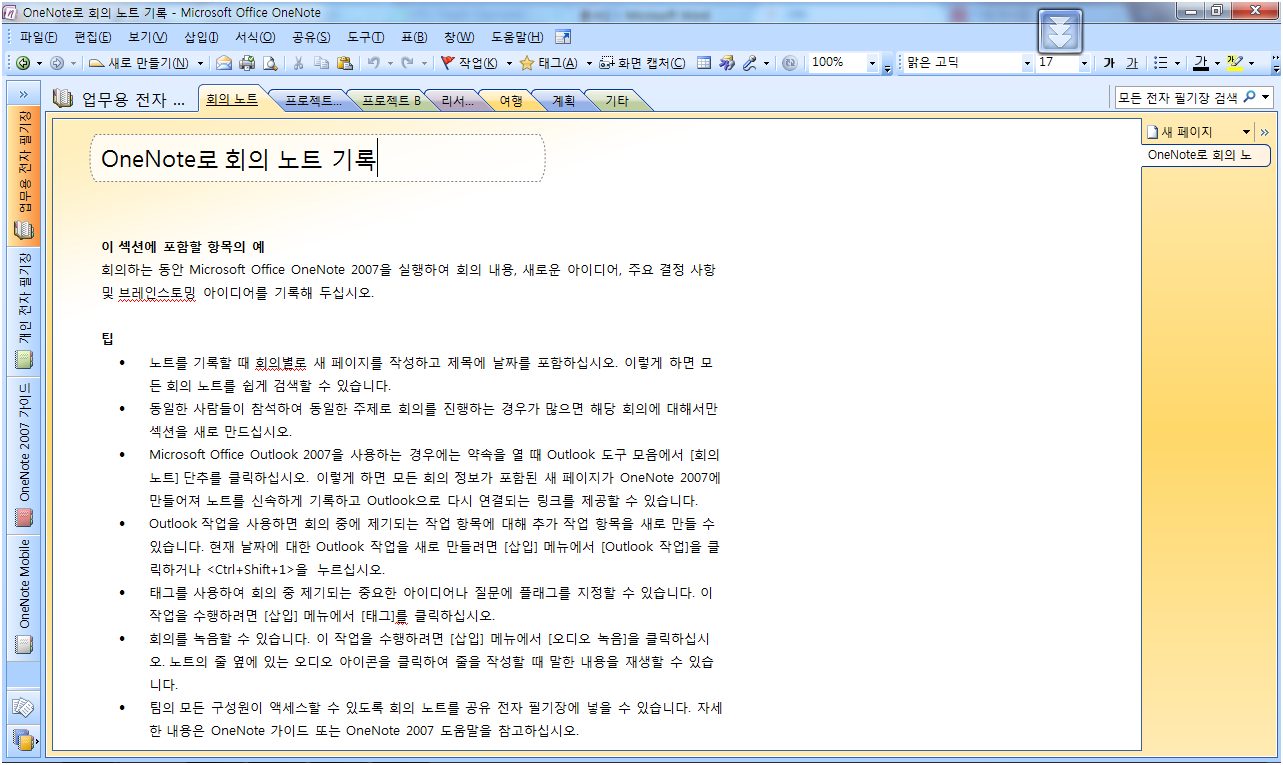This screenshot has height=765, width=1283.
Task: Click the floating double-down-arrow button
Action: (1062, 30)
